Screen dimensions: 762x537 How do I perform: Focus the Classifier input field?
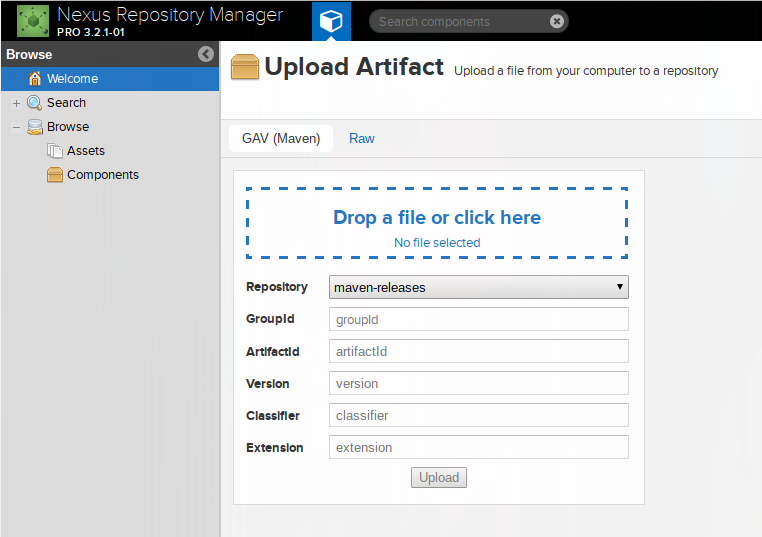click(x=479, y=416)
